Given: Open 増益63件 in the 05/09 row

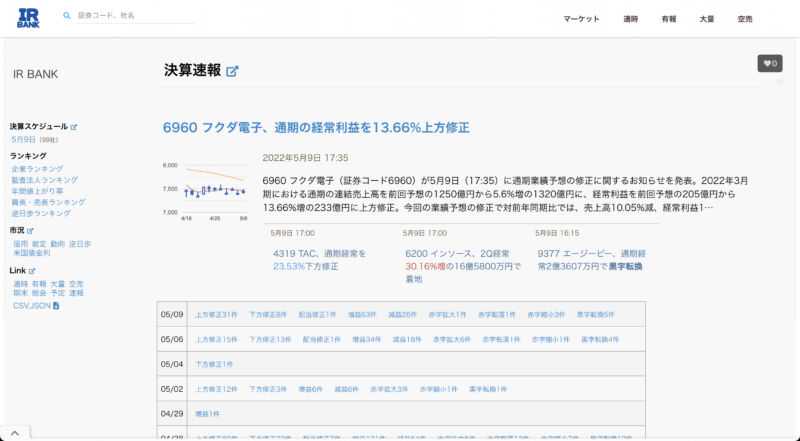Looking at the screenshot, I should pos(362,314).
